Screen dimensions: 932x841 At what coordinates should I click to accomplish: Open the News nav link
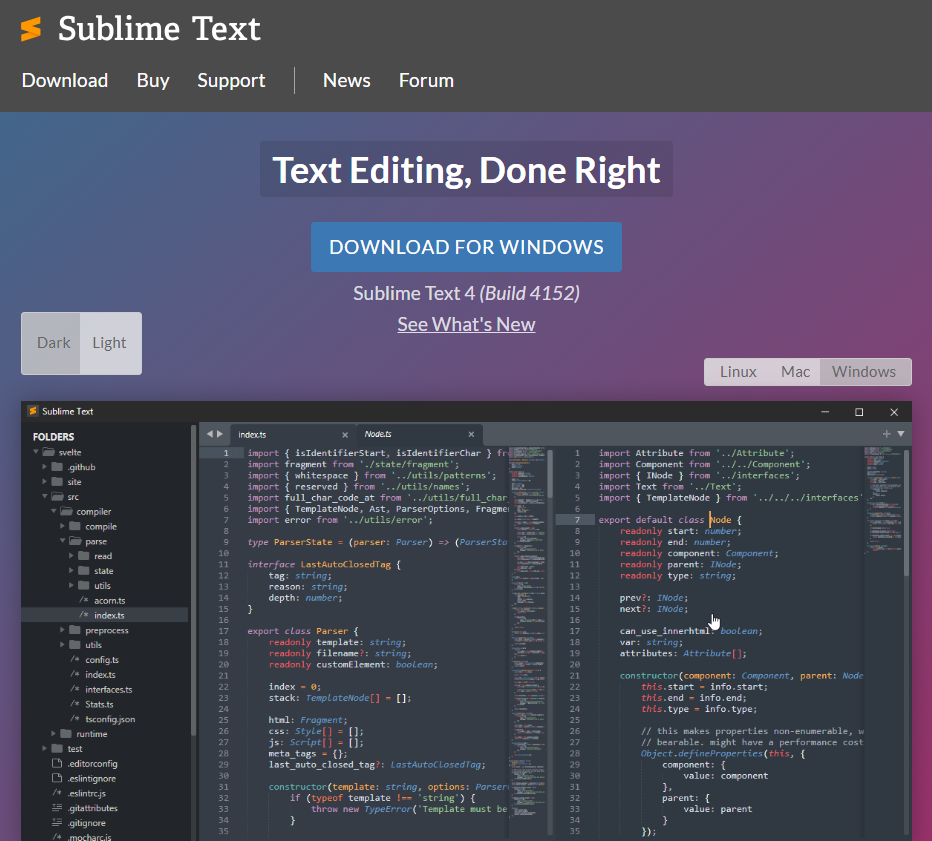pos(347,80)
